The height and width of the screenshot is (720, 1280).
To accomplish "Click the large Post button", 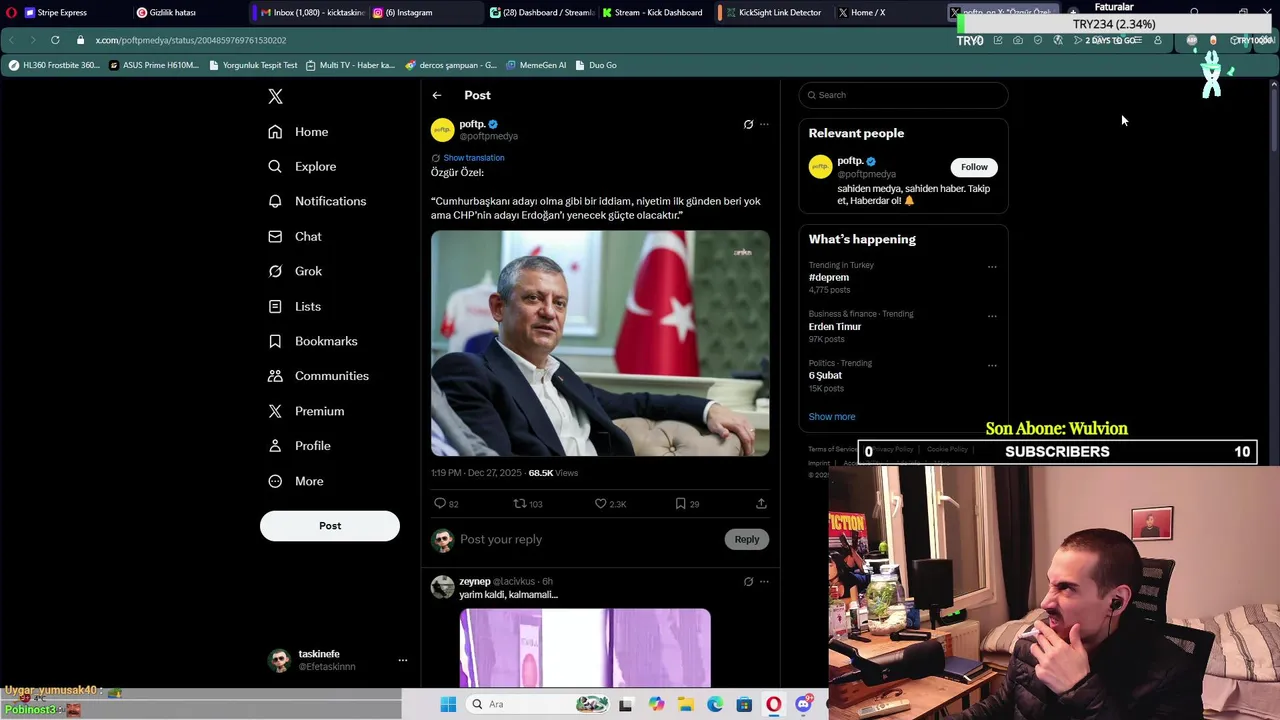I will pyautogui.click(x=330, y=526).
